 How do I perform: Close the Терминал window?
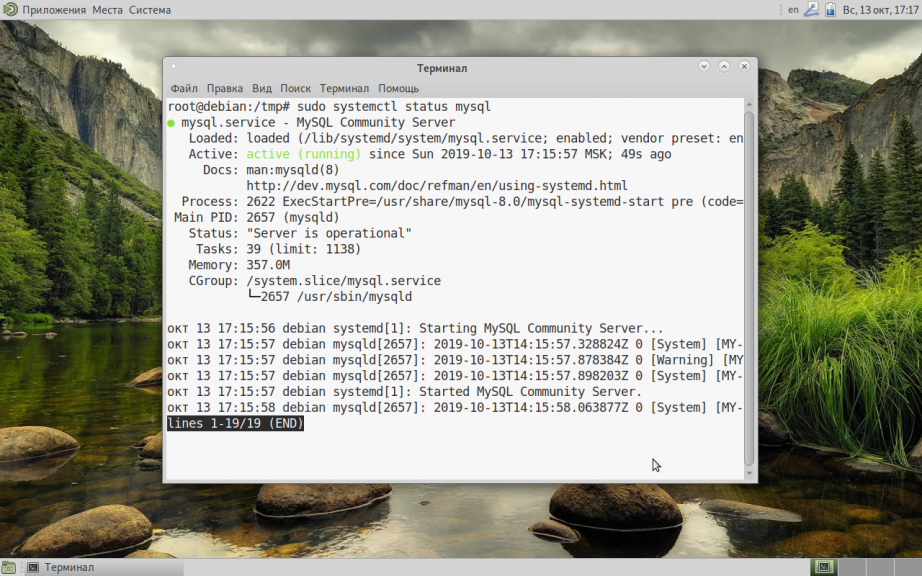[744, 67]
